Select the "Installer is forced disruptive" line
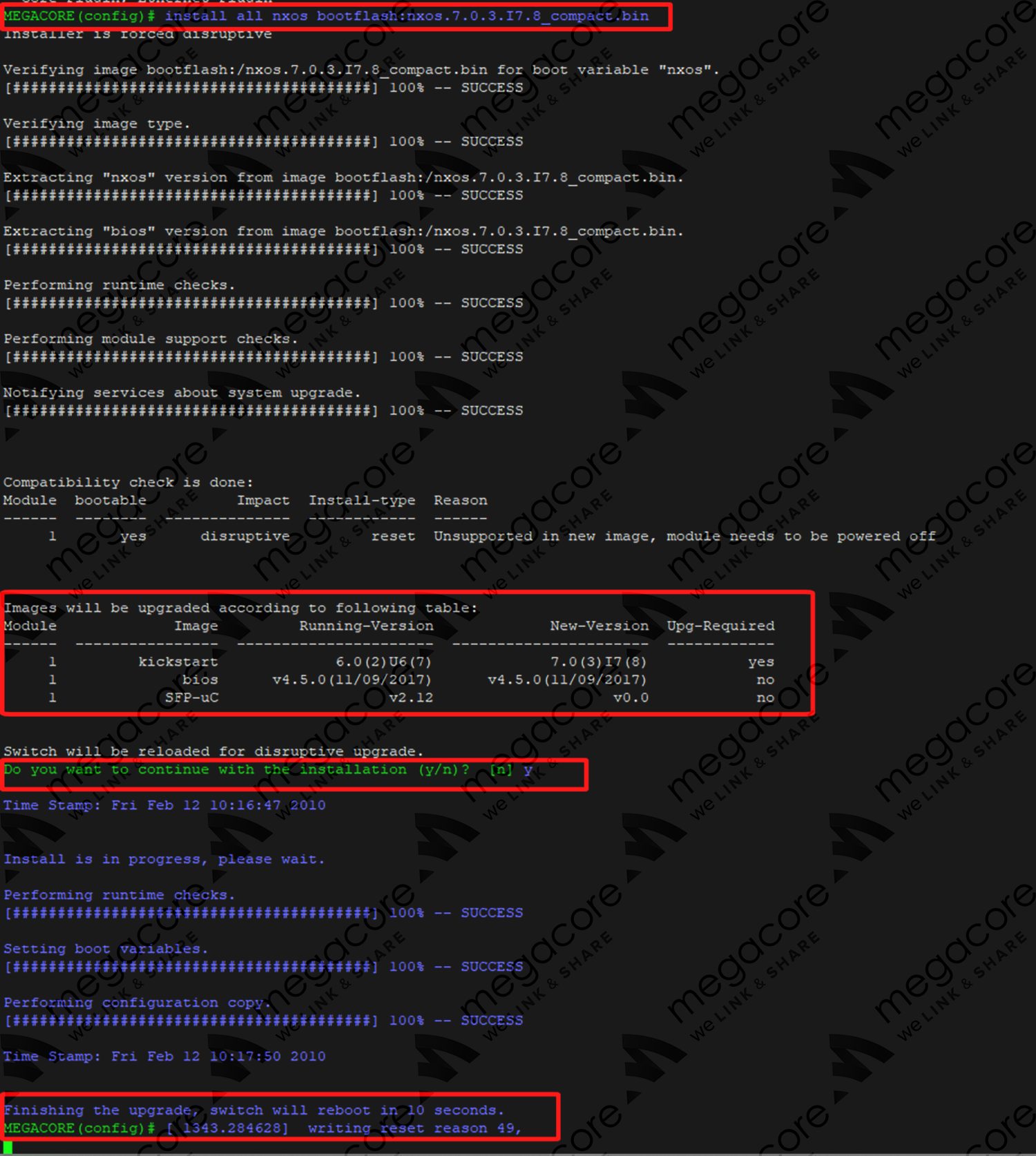Viewport: 1036px width, 1156px height. pos(137,34)
